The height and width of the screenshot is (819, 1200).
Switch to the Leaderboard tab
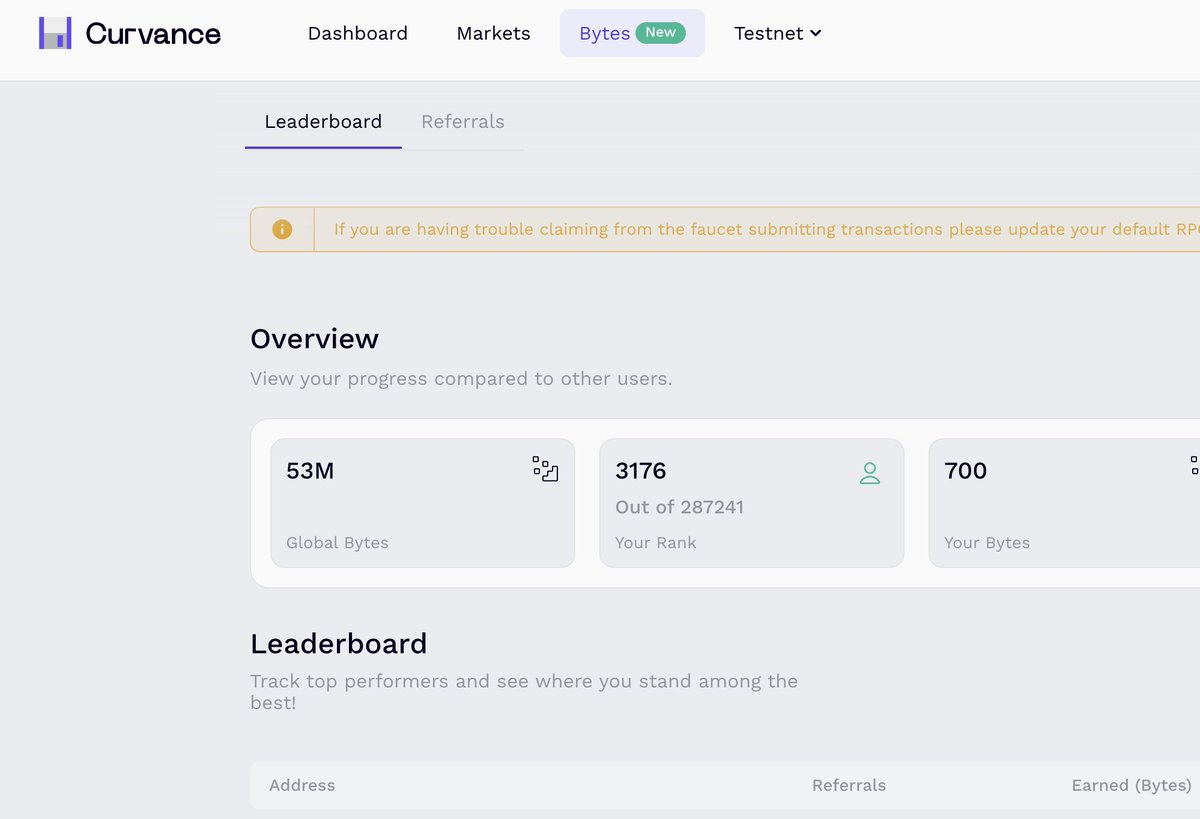pos(323,122)
